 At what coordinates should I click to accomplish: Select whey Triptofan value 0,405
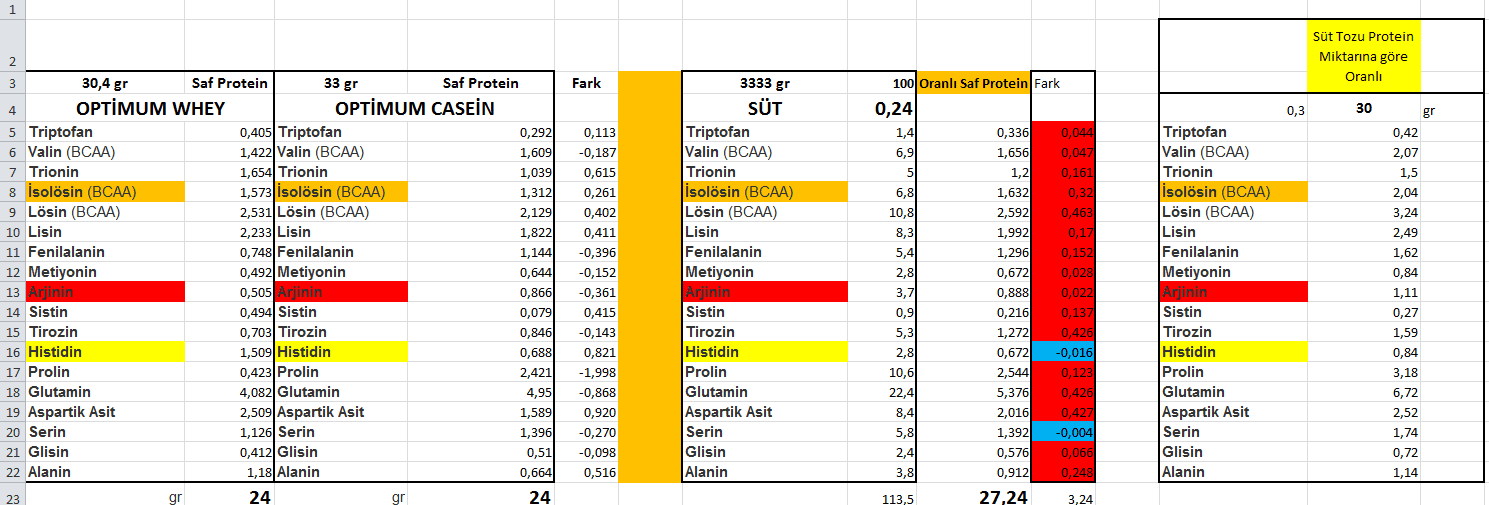(x=228, y=132)
